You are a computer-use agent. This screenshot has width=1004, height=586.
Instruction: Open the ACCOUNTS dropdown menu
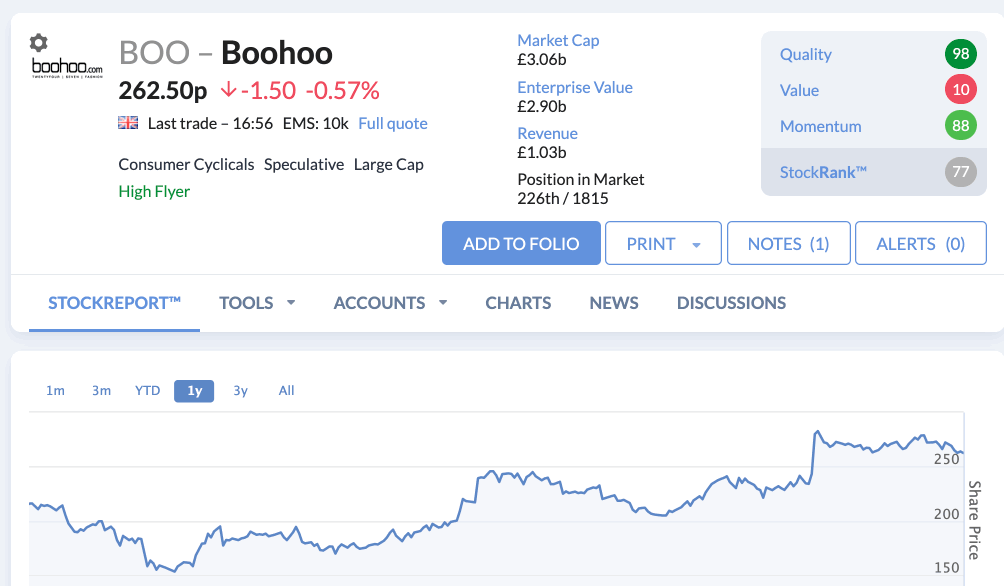coord(390,303)
